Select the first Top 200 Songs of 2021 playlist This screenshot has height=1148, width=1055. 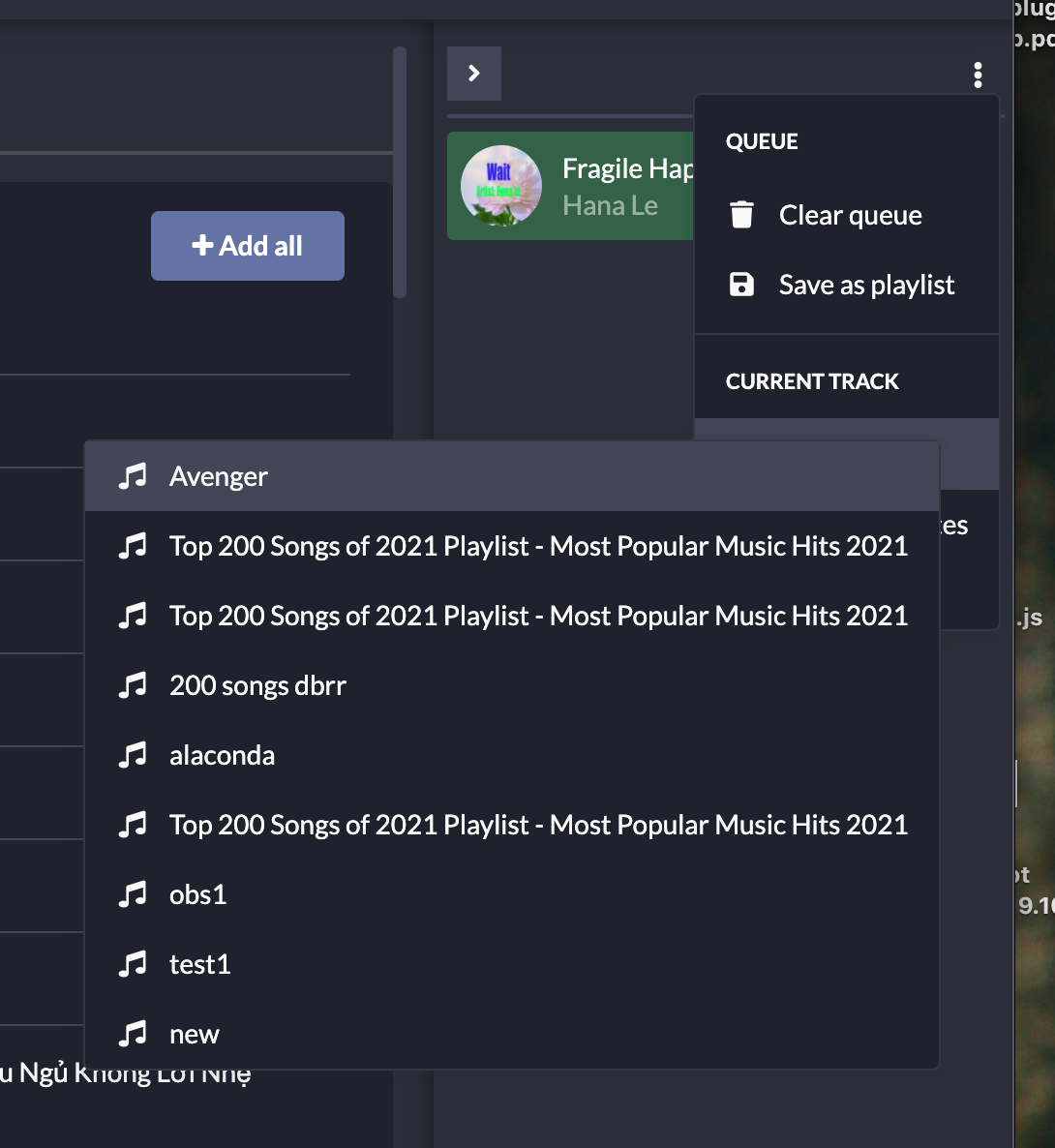(538, 545)
